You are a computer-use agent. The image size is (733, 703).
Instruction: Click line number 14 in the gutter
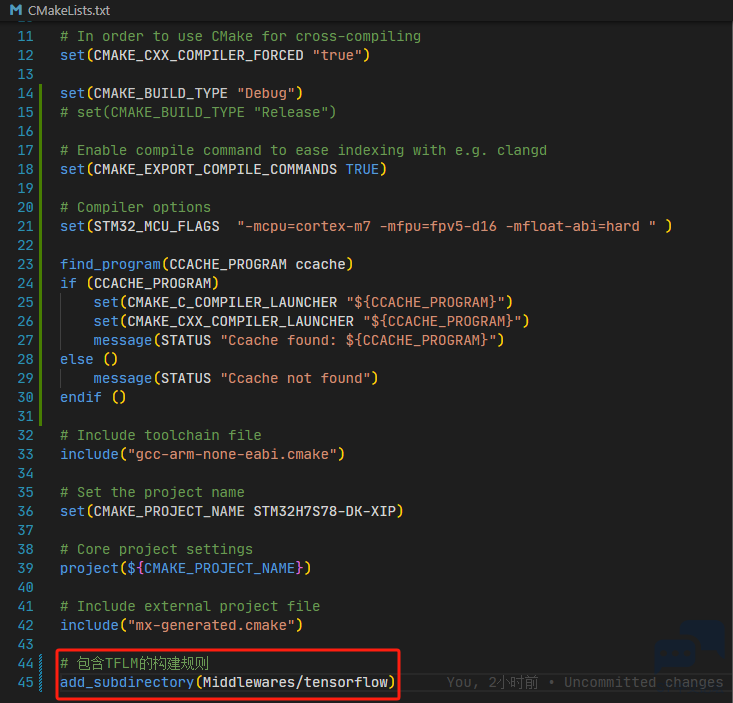[25, 93]
